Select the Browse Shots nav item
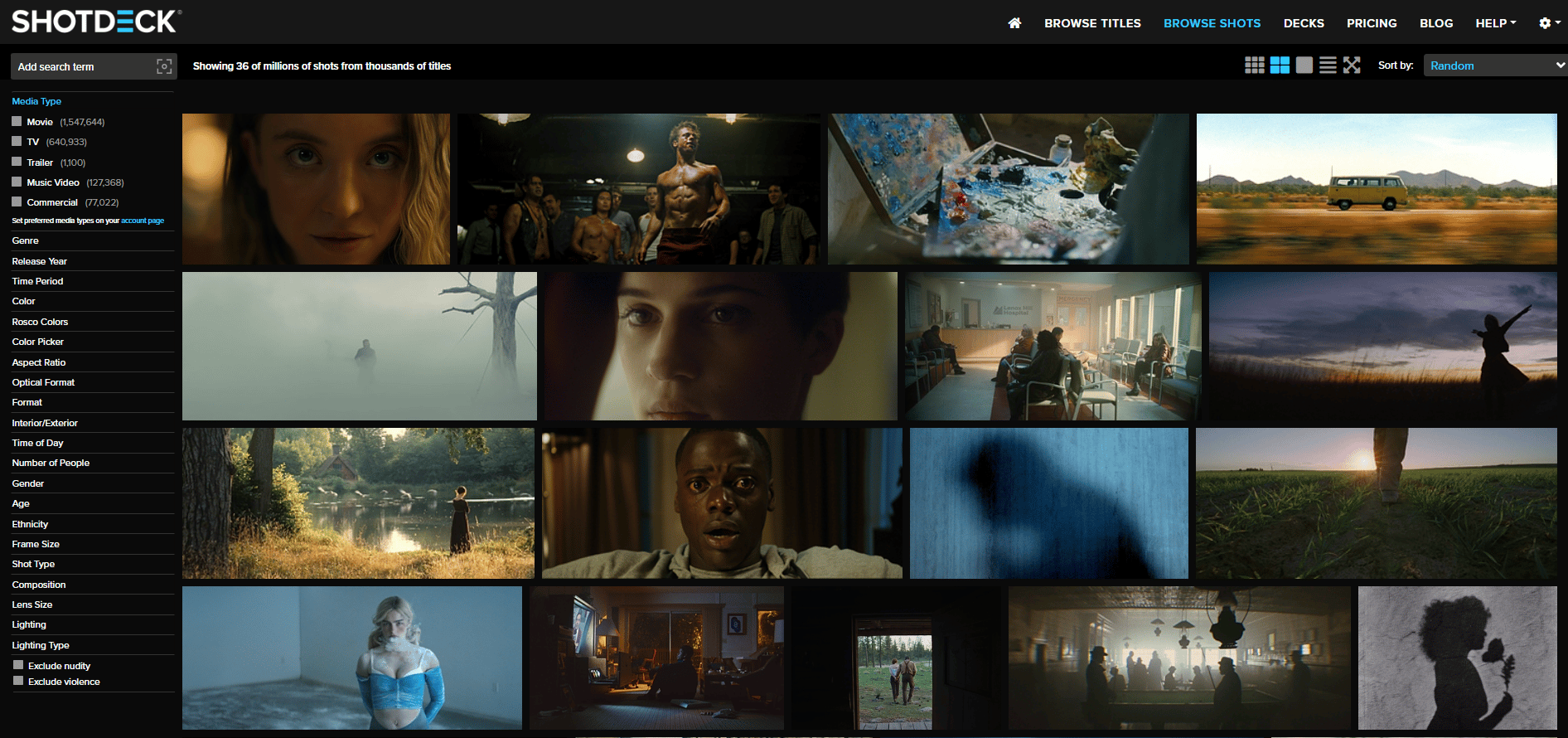 (x=1212, y=23)
